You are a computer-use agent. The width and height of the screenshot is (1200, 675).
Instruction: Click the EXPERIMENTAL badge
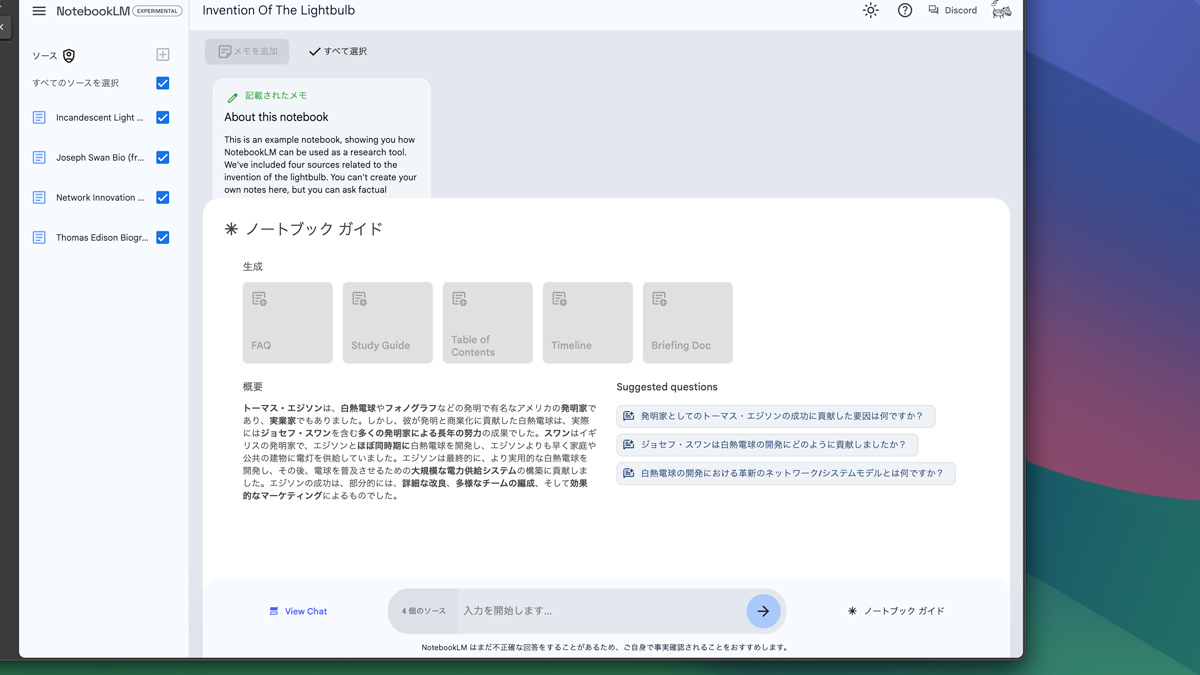[157, 11]
